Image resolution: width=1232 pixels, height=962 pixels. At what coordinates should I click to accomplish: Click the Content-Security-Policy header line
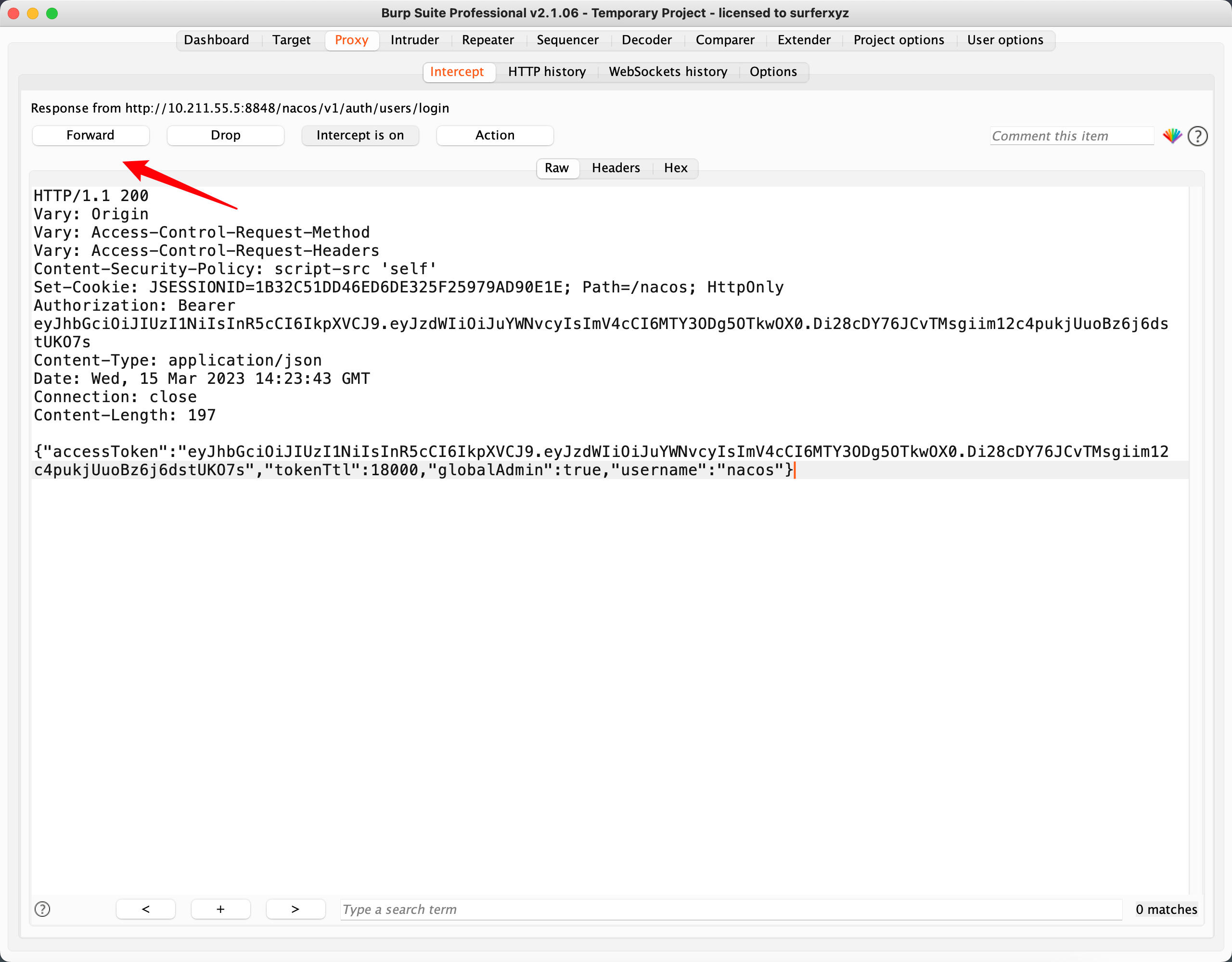point(235,268)
